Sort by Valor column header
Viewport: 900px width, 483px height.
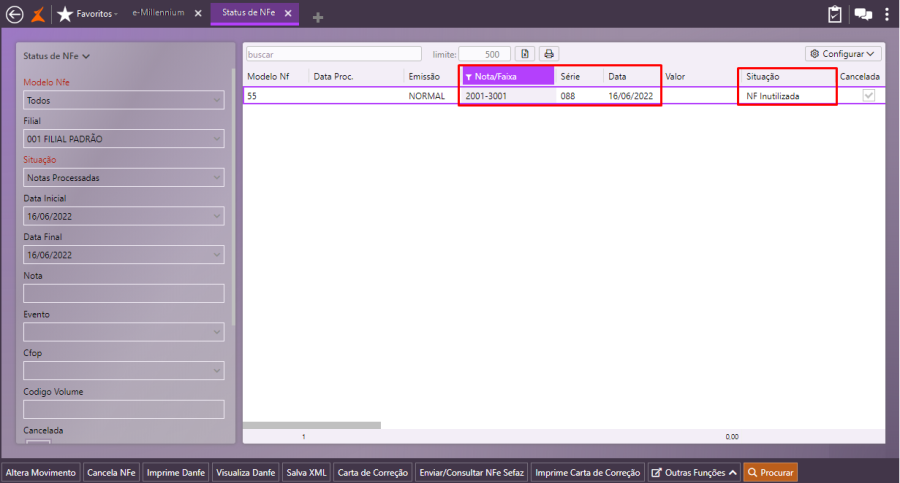pos(675,76)
